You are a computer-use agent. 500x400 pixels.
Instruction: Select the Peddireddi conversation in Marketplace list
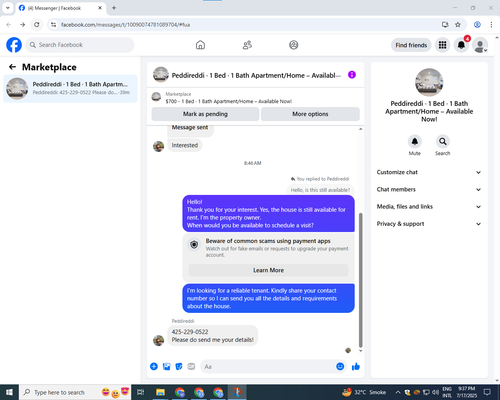point(70,89)
